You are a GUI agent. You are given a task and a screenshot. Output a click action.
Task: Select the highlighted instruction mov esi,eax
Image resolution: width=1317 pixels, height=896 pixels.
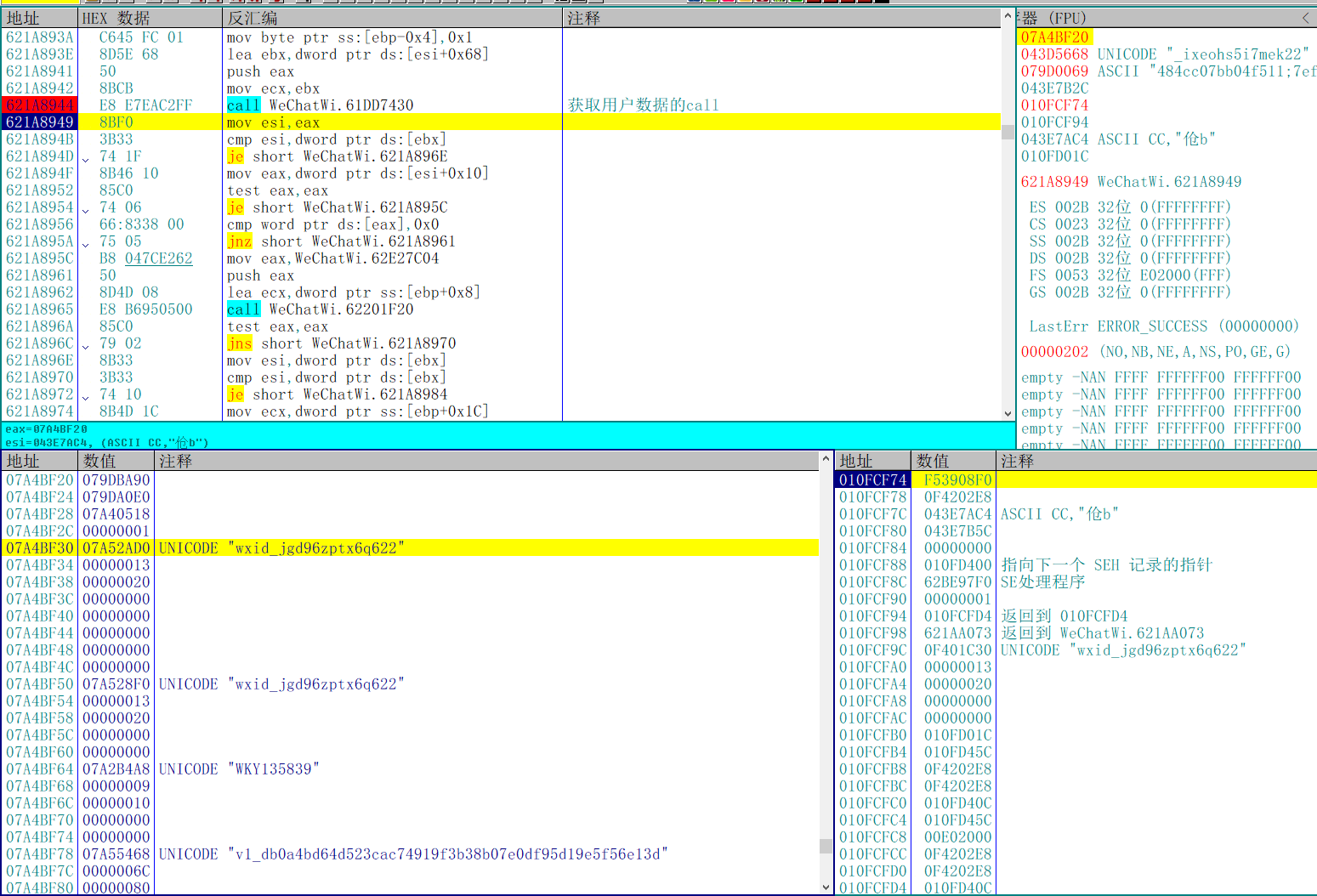(273, 122)
